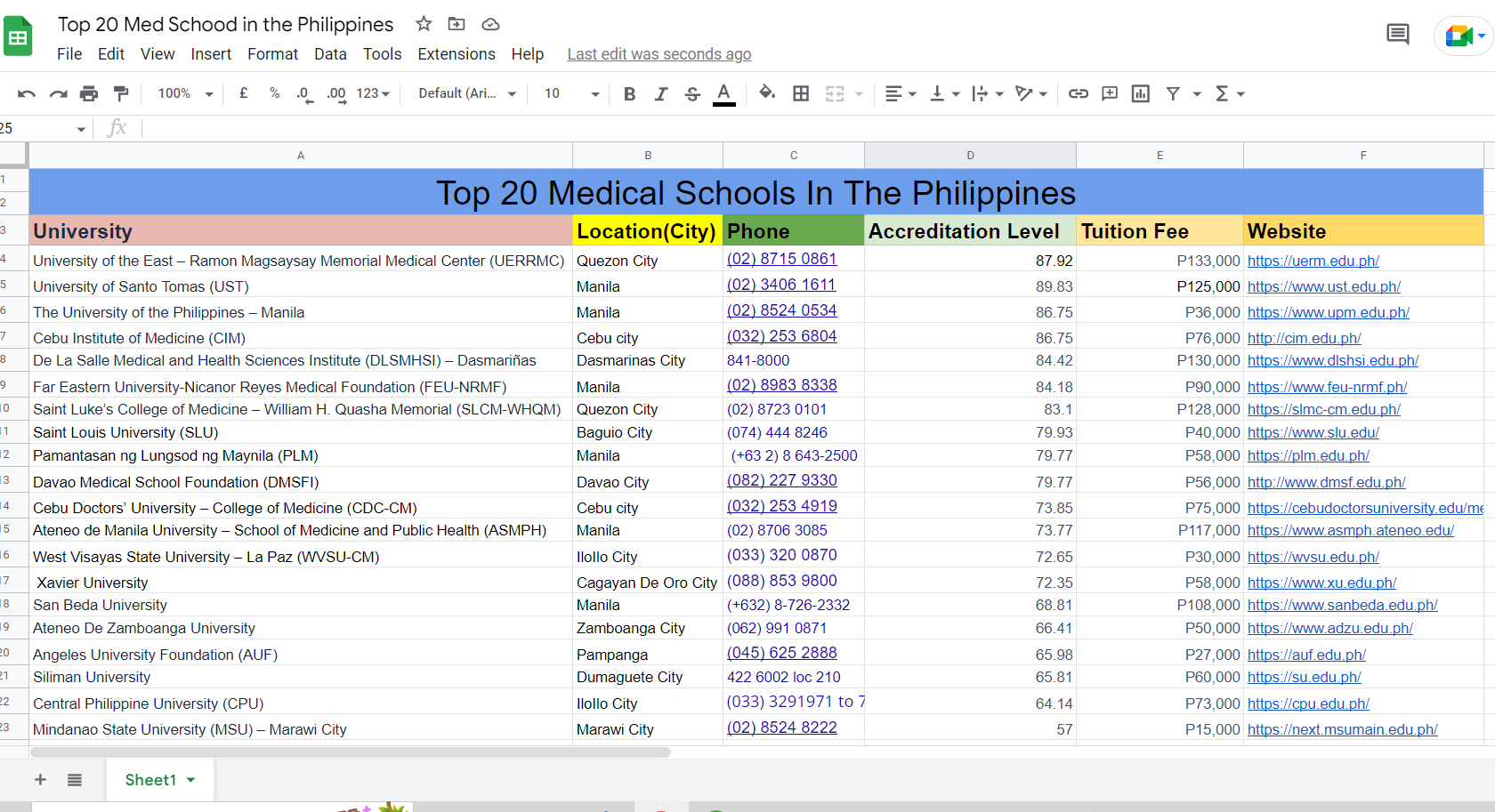1495x812 pixels.
Task: Open the vertical align dropdown
Action: [x=944, y=93]
